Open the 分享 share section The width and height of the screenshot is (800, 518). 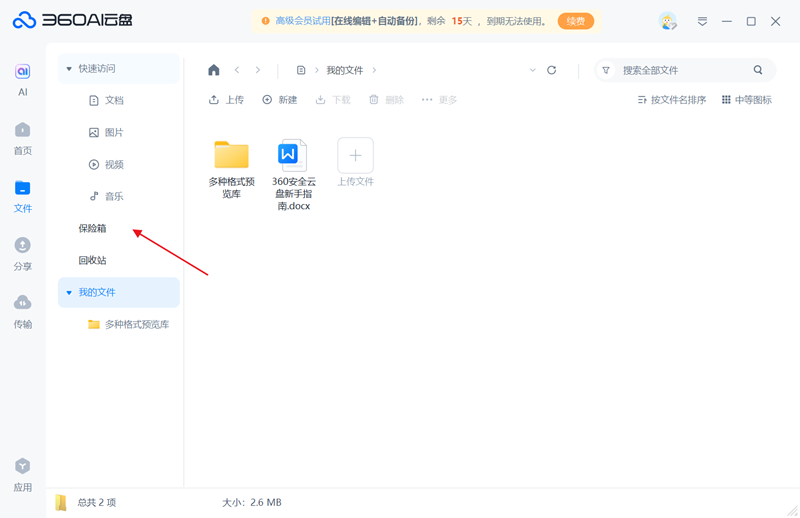click(x=22, y=253)
